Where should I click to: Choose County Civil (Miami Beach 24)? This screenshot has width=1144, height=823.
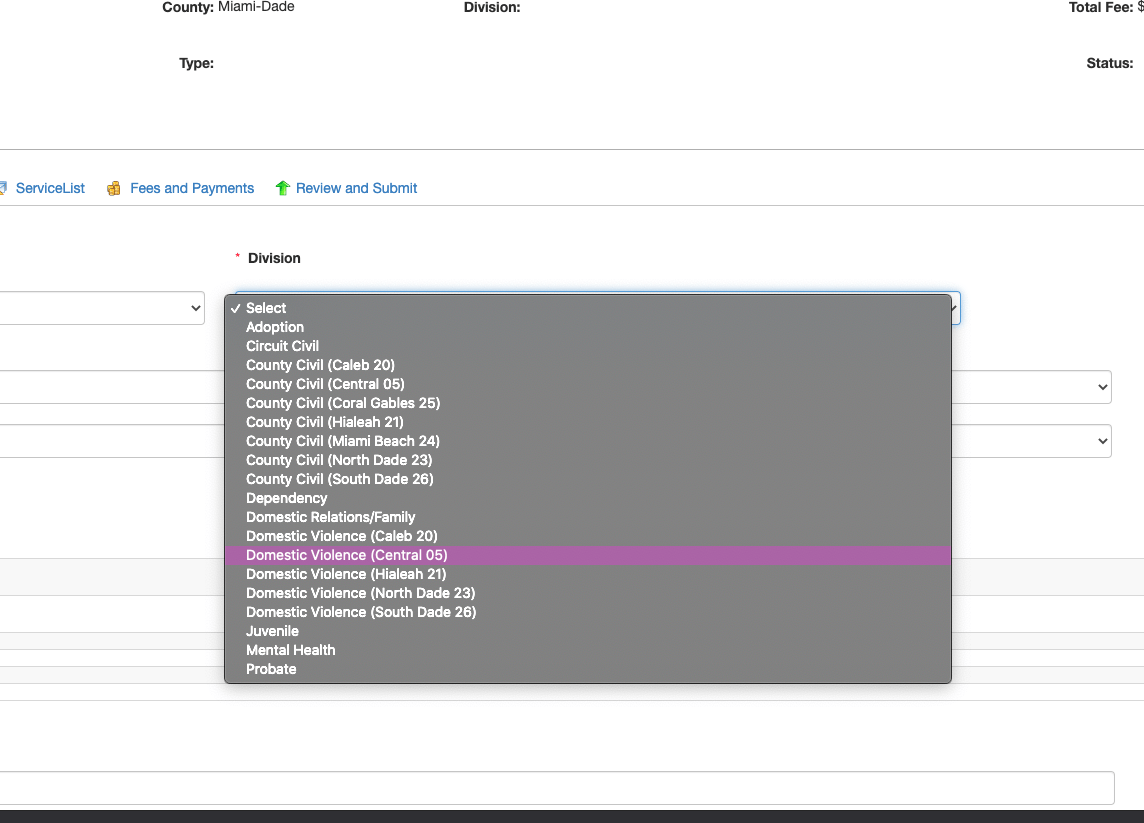[343, 441]
